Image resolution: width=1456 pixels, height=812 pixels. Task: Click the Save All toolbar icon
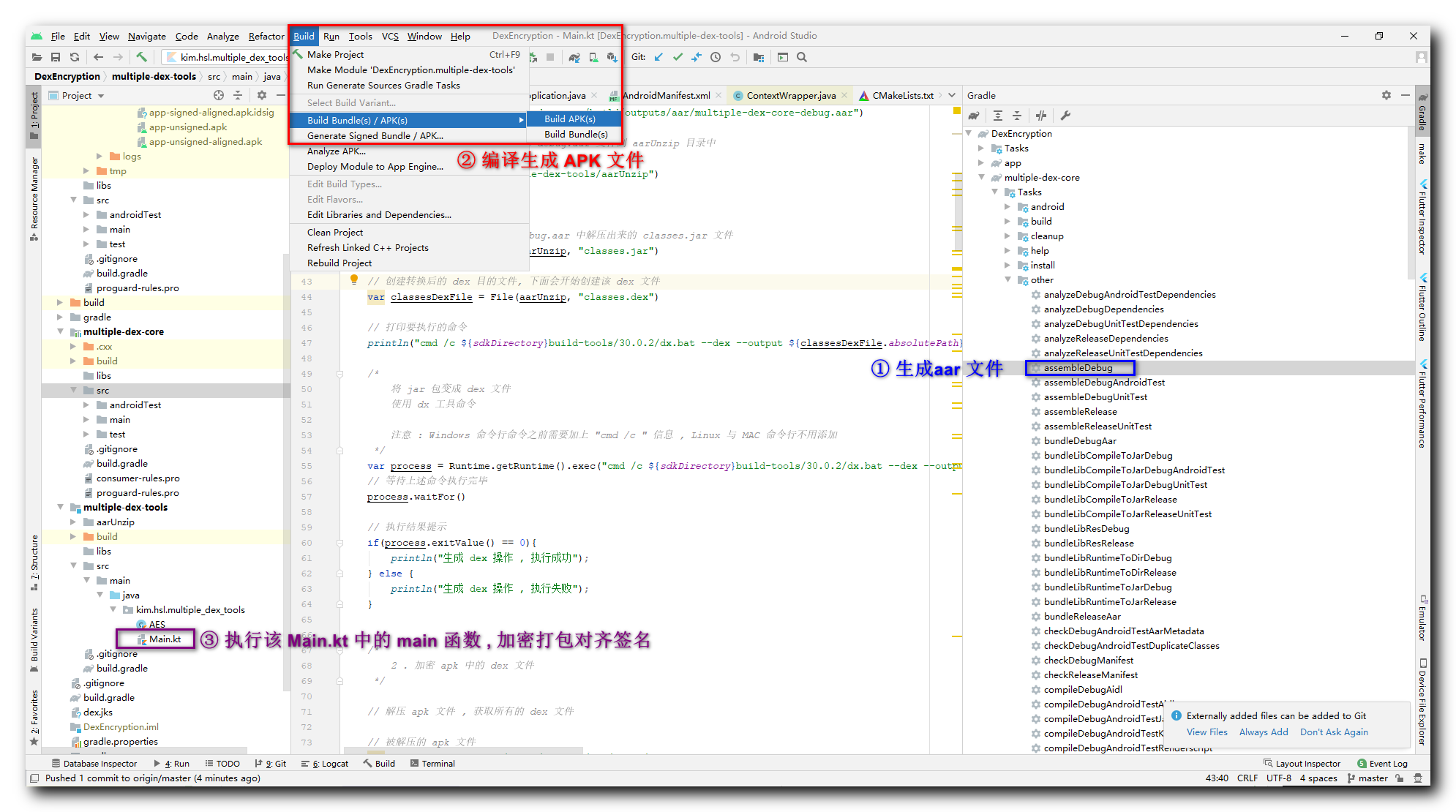(56, 57)
